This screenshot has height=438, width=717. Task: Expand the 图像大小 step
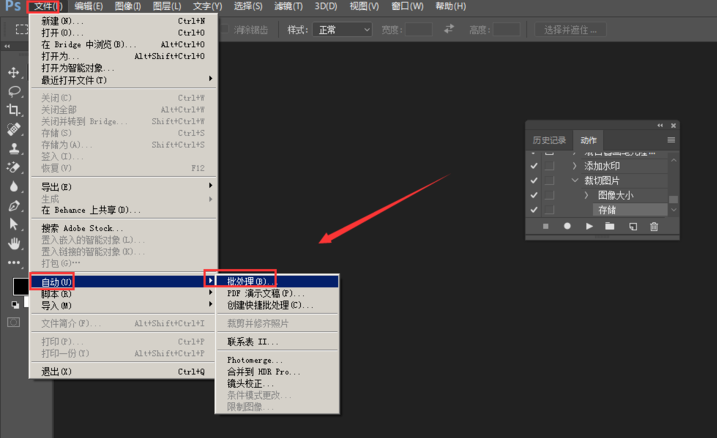587,195
